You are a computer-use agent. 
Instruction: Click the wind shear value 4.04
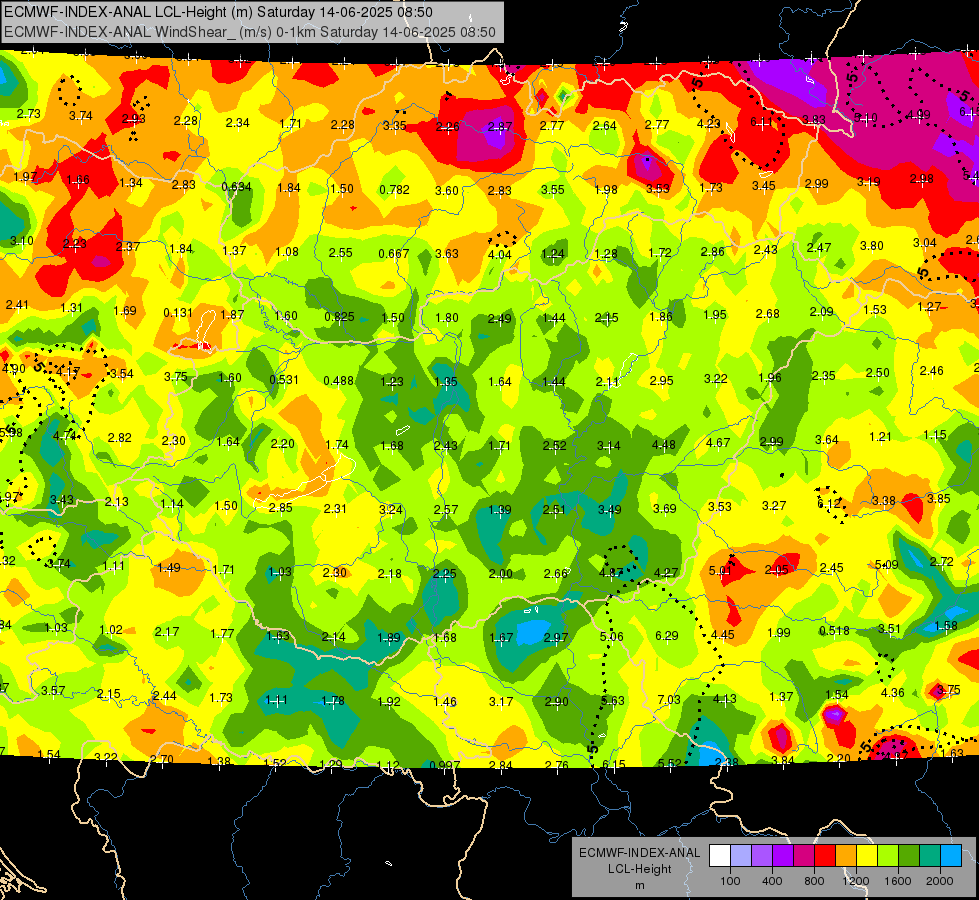pos(499,254)
